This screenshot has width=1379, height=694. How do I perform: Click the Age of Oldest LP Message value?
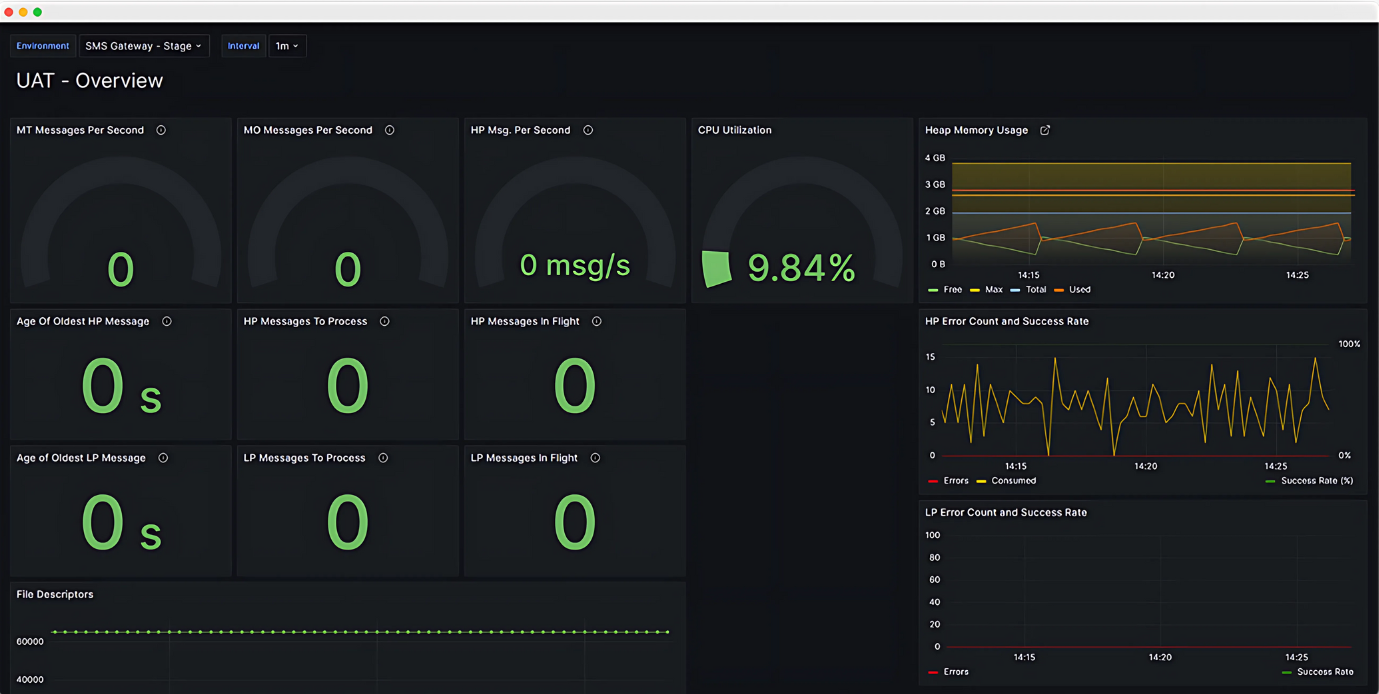click(121, 523)
